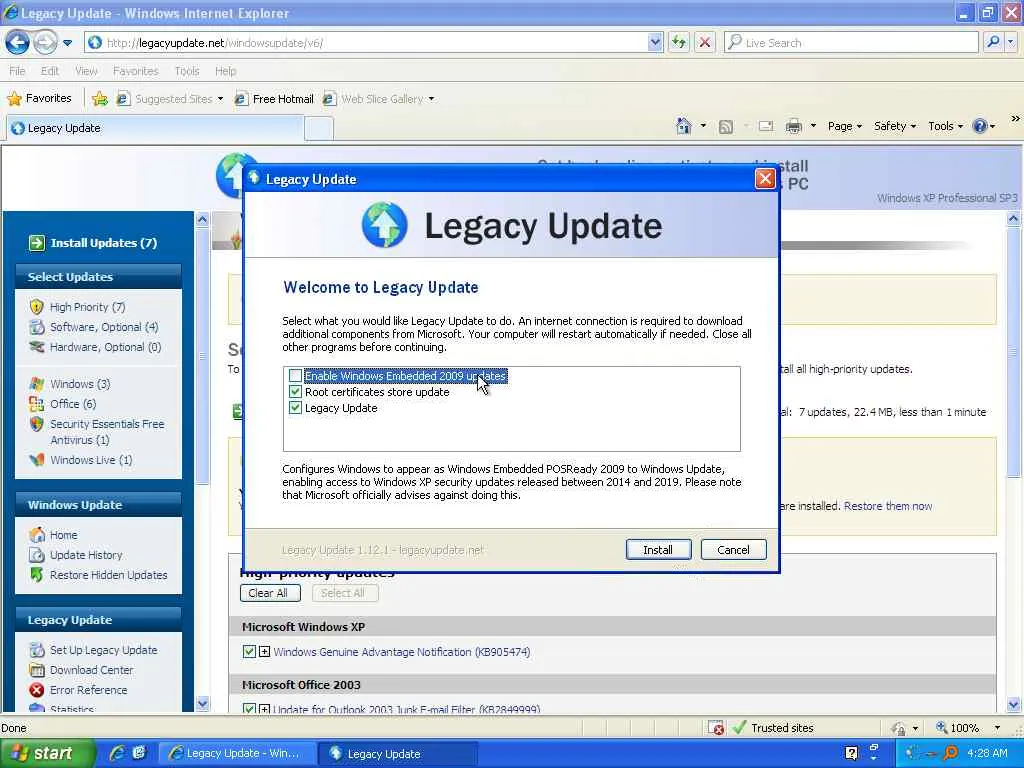Viewport: 1024px width, 768px height.
Task: Click Legacy Update taskbar button
Action: [397, 753]
